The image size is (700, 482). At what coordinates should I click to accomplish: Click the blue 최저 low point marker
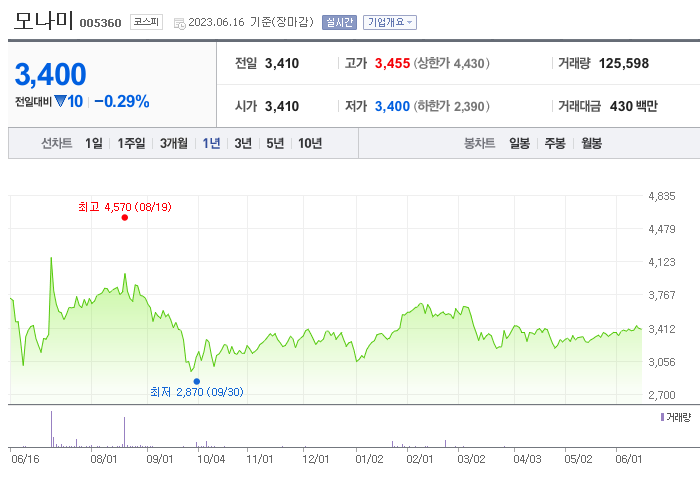(196, 381)
